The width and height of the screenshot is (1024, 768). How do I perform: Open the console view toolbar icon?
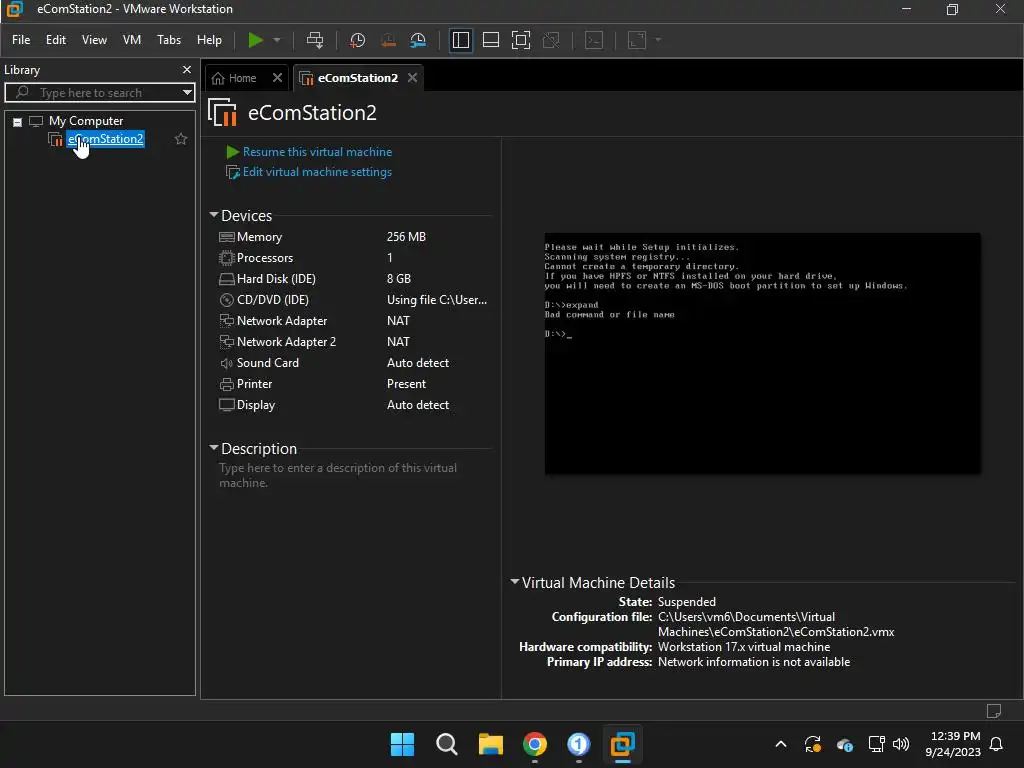(x=594, y=40)
